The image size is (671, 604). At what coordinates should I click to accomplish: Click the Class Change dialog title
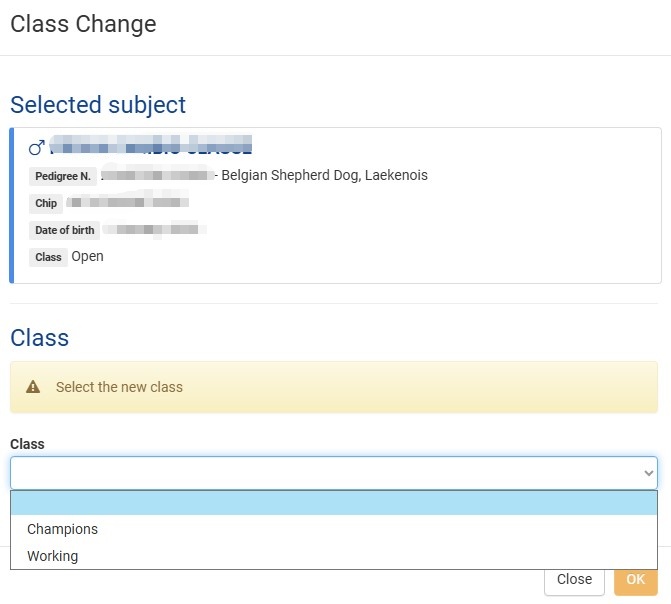point(83,24)
